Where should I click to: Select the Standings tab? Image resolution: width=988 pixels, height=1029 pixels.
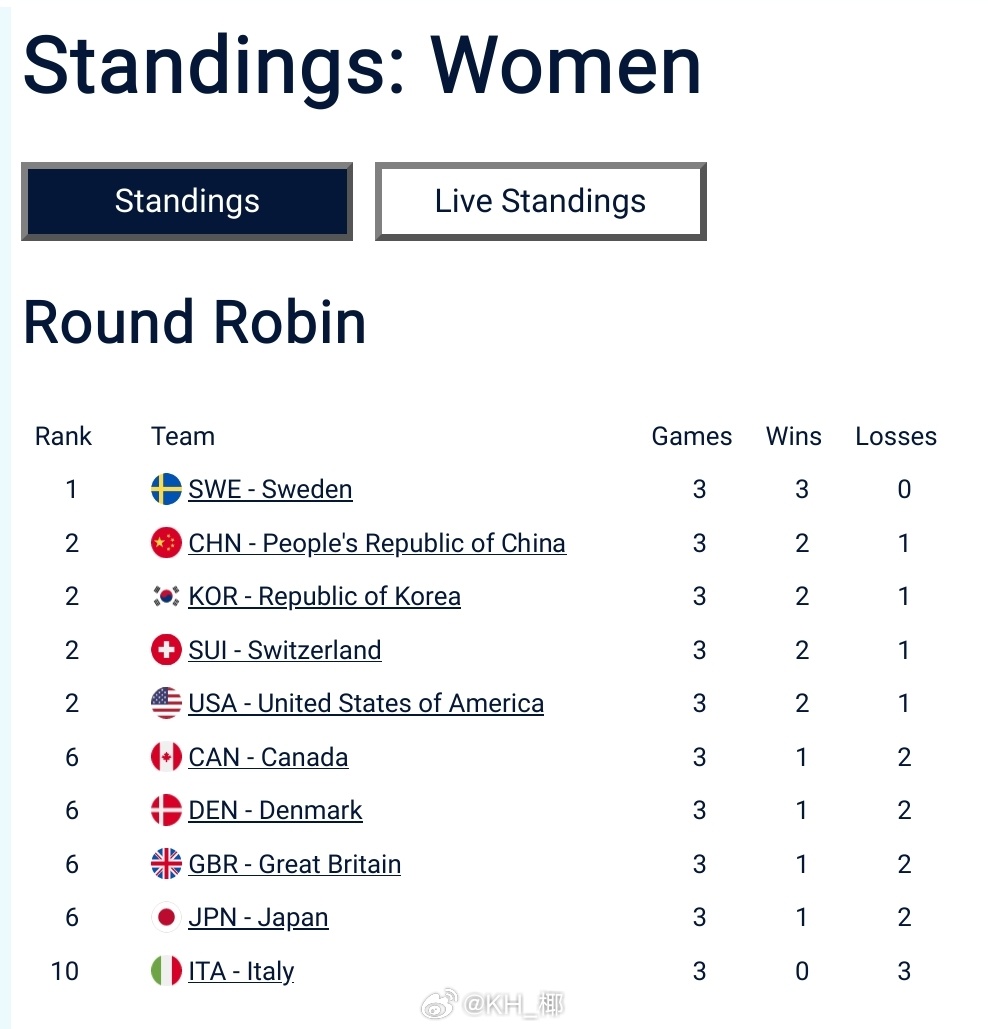click(187, 202)
